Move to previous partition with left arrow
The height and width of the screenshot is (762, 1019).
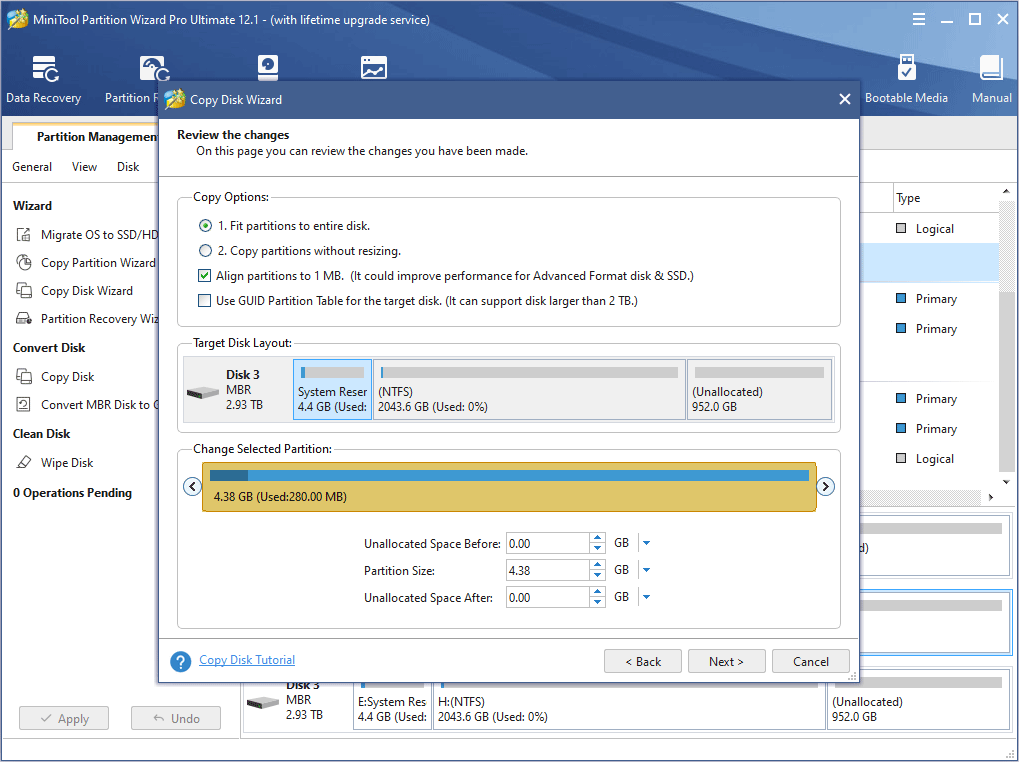(192, 486)
